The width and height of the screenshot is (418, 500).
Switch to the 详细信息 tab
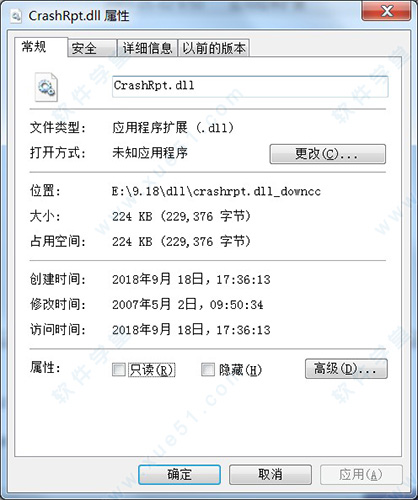[x=147, y=48]
